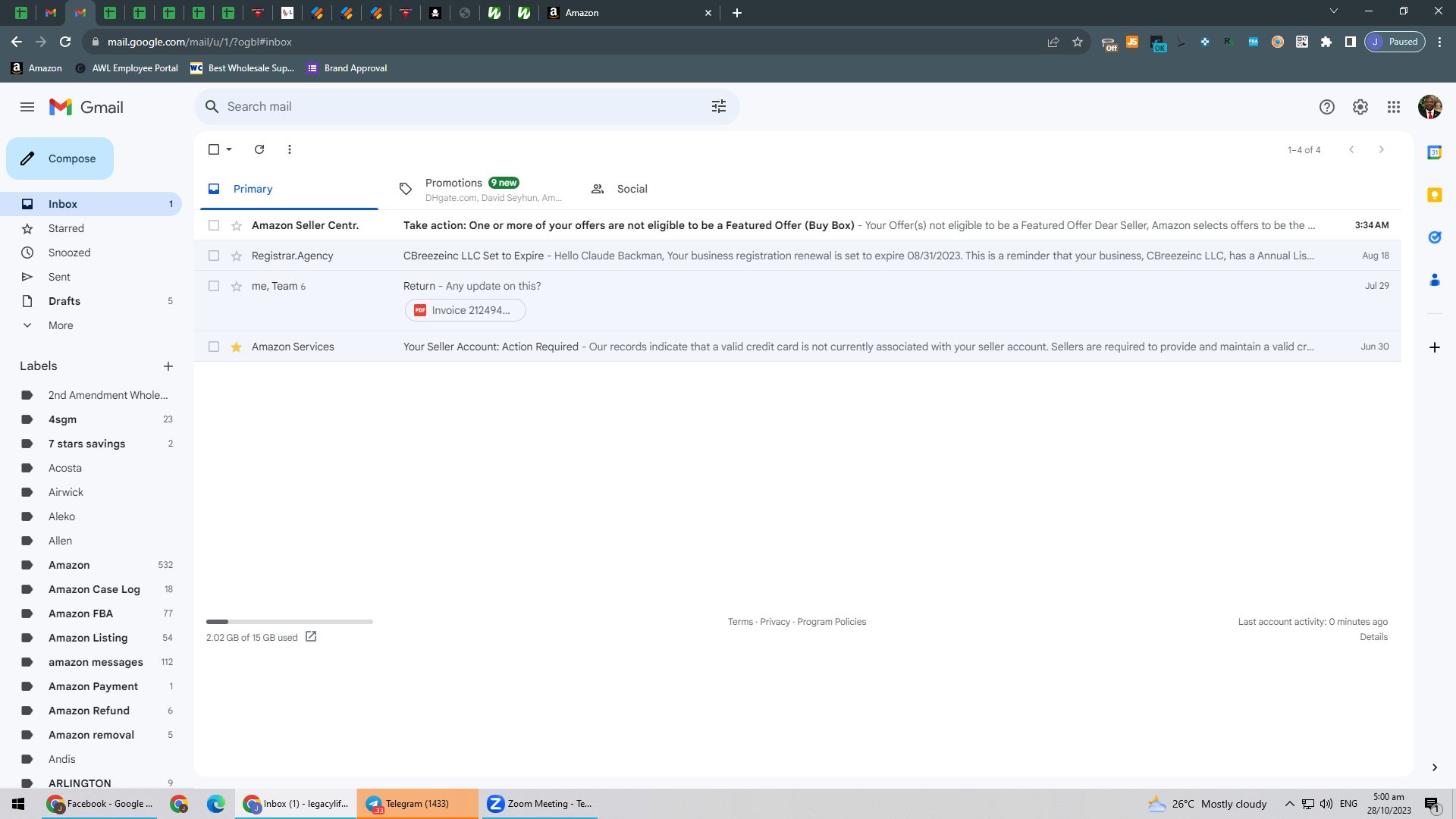Open Microsoft Edge from the taskbar
The height and width of the screenshot is (819, 1456).
pos(216,804)
